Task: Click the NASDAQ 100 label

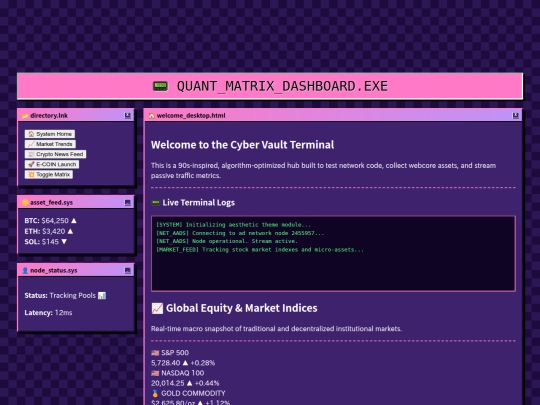Action: 183,373
